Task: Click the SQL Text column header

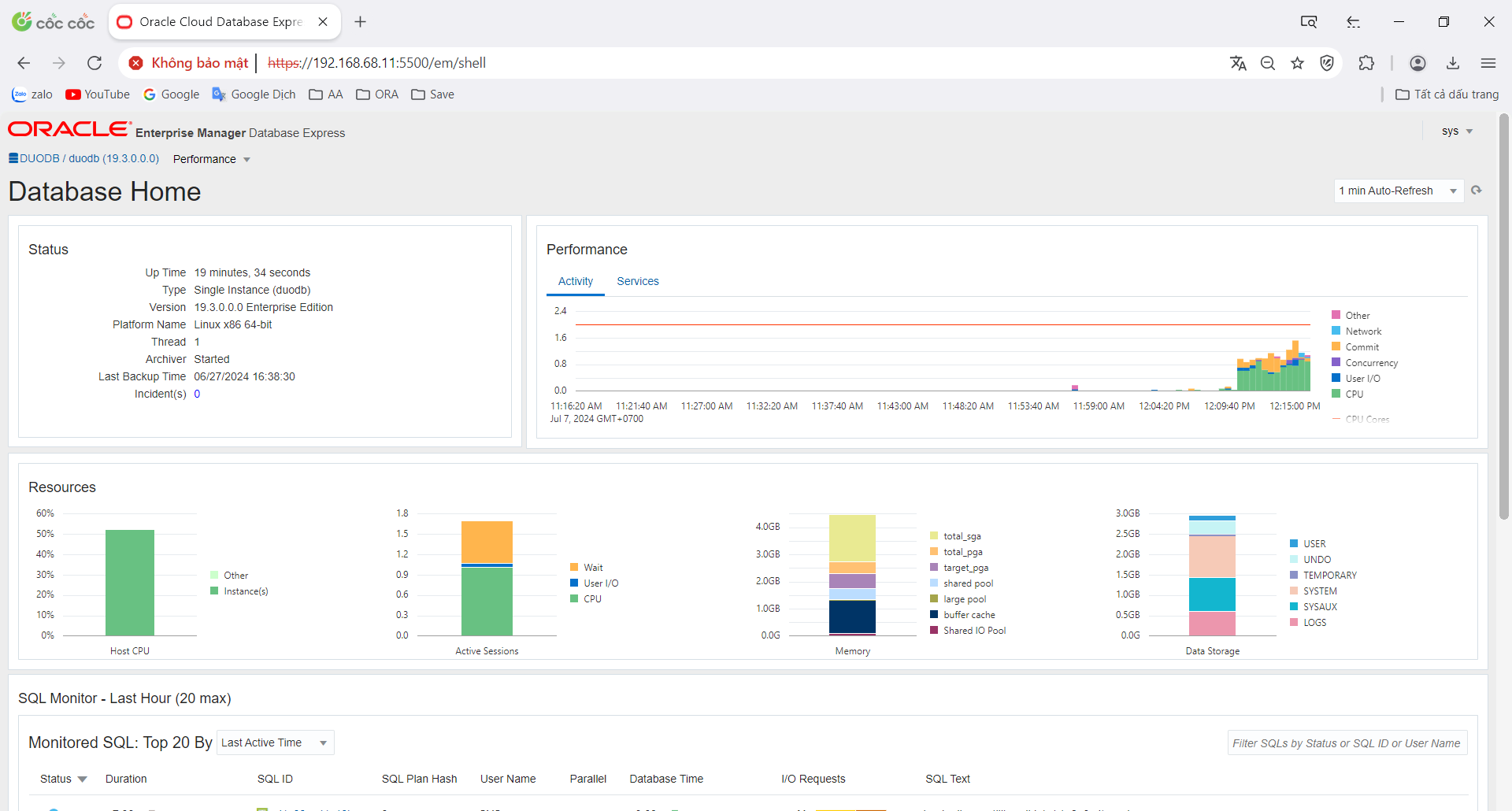Action: tap(947, 779)
